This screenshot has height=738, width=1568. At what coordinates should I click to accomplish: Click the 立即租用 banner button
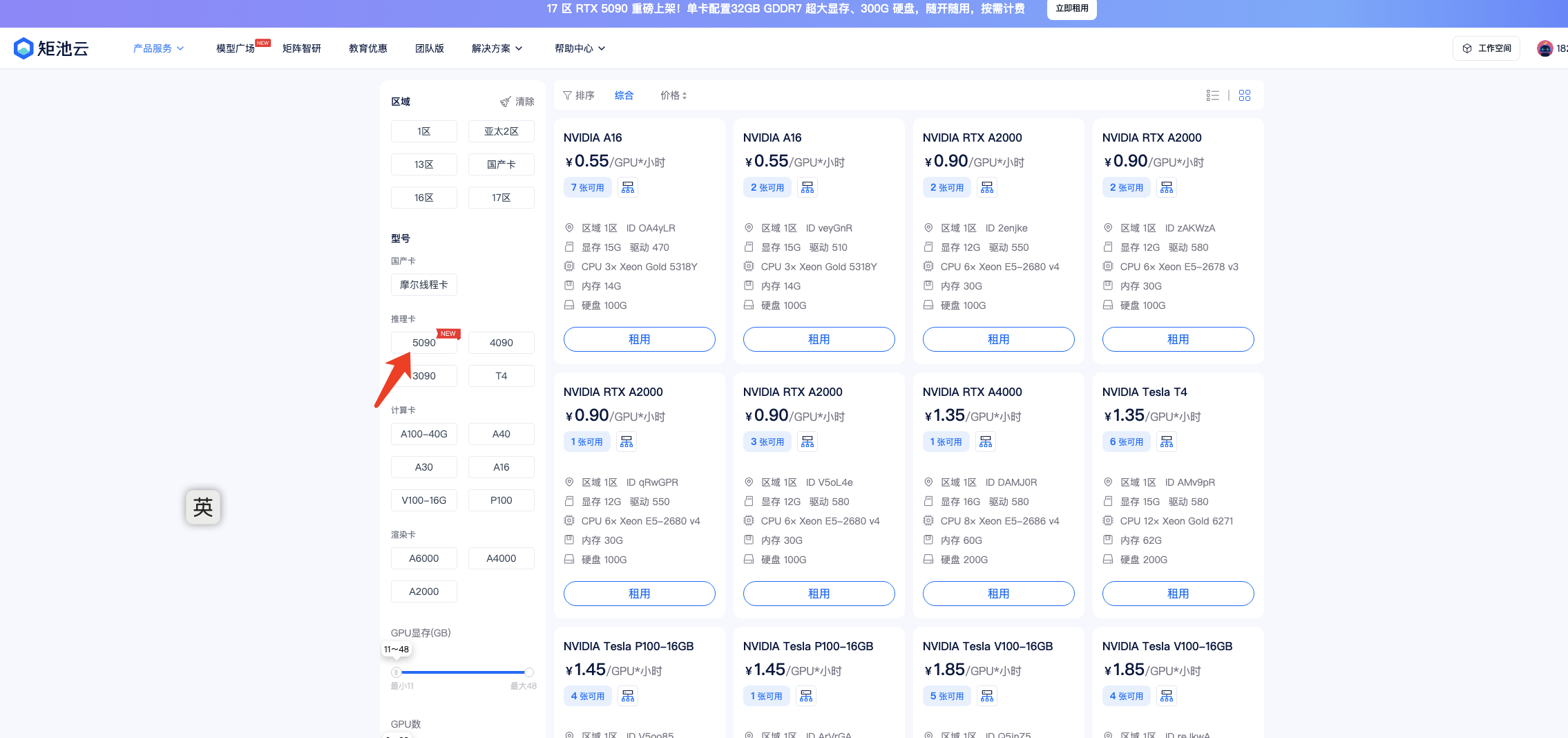point(1072,8)
